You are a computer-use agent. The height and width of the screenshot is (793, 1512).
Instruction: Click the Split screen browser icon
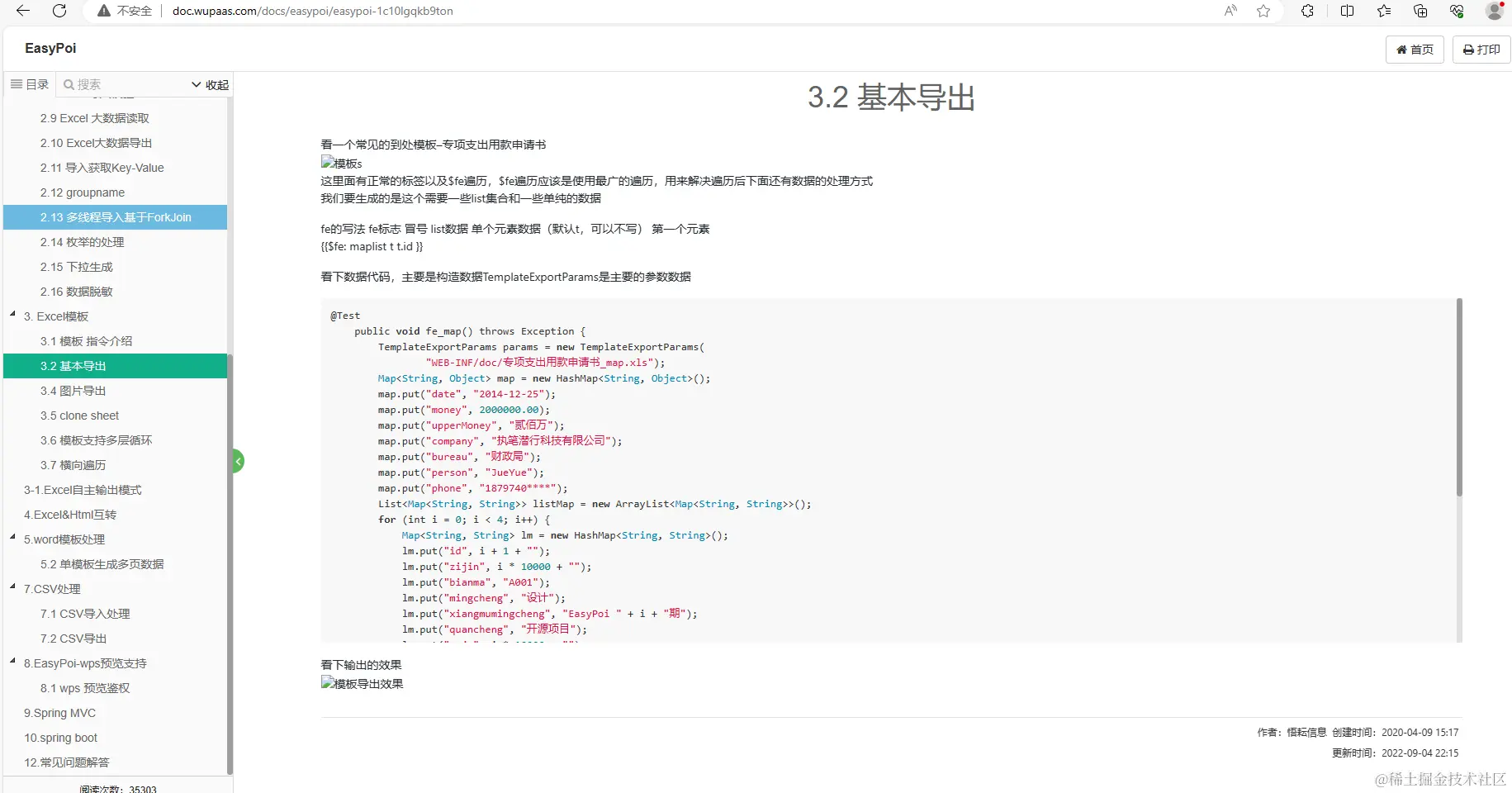pos(1346,11)
